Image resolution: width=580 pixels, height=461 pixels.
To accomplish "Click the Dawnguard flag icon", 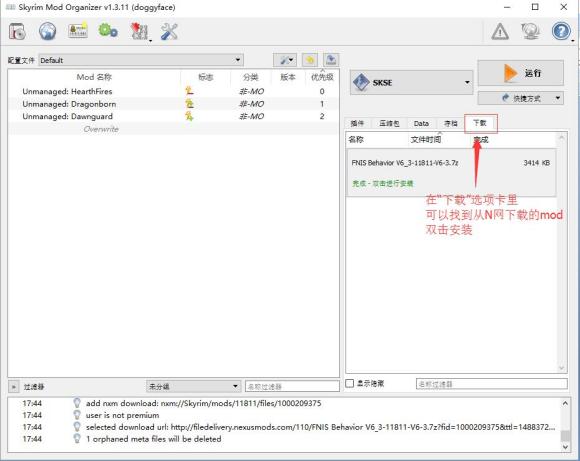I will coord(189,117).
